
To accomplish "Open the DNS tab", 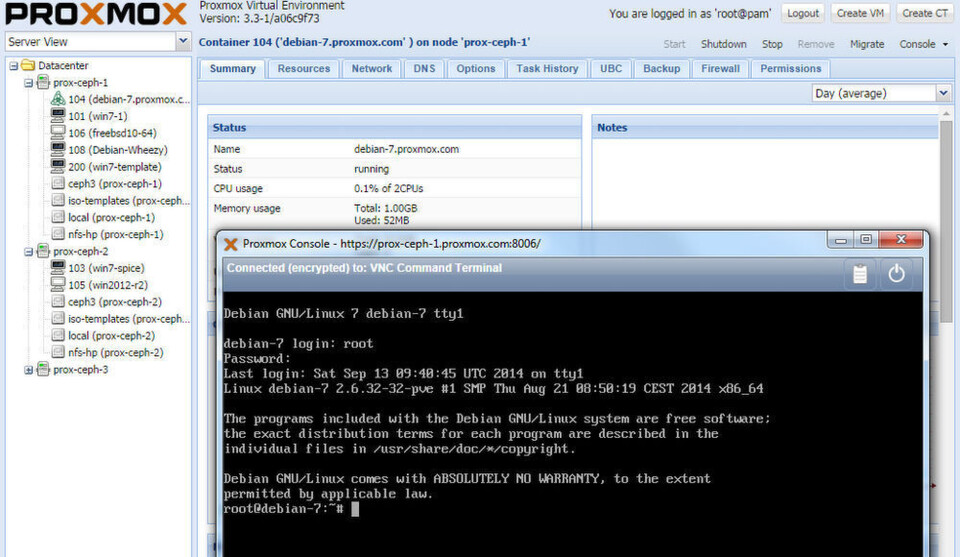I will (x=424, y=69).
